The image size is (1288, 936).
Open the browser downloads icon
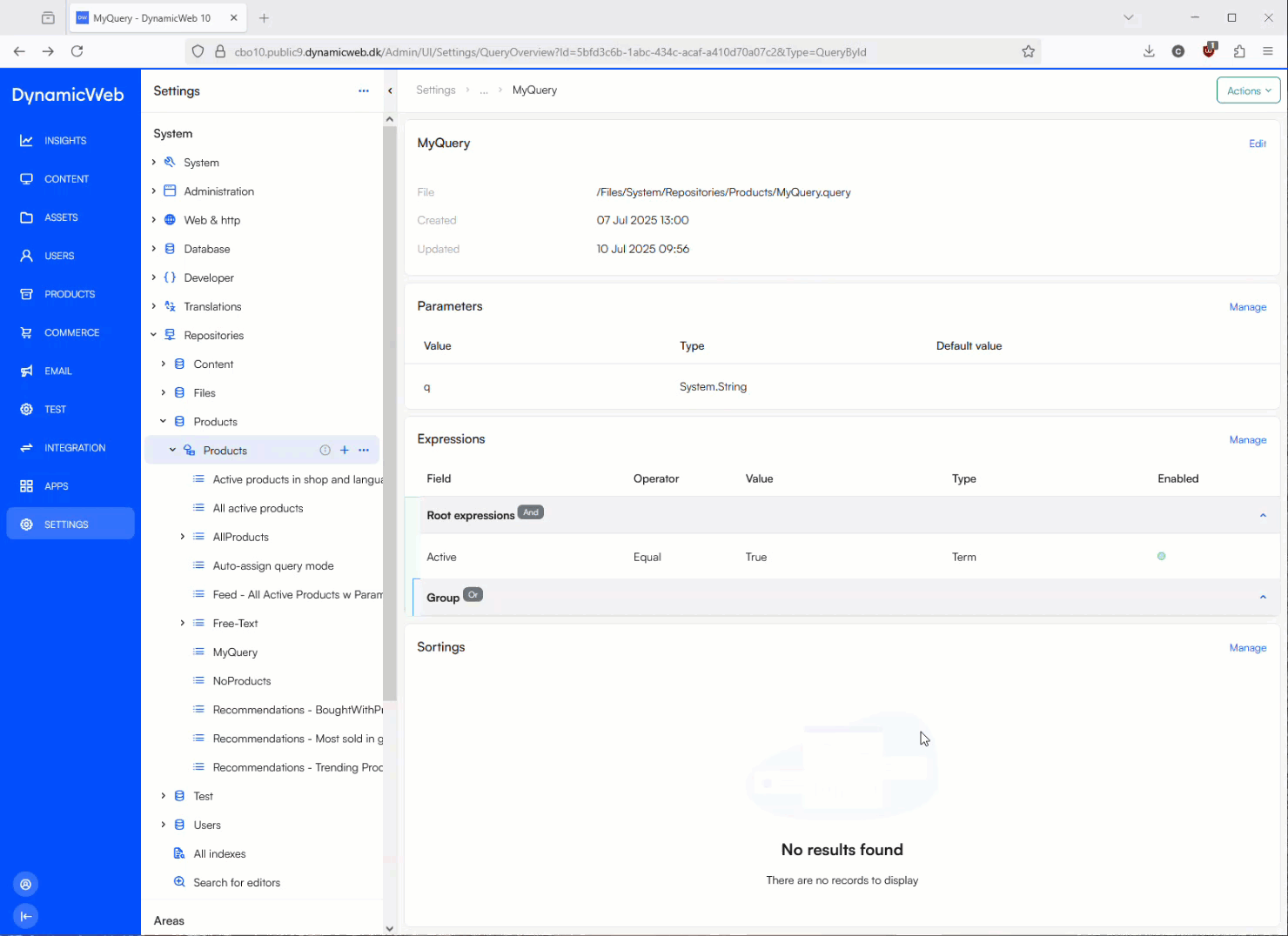coord(1149,52)
